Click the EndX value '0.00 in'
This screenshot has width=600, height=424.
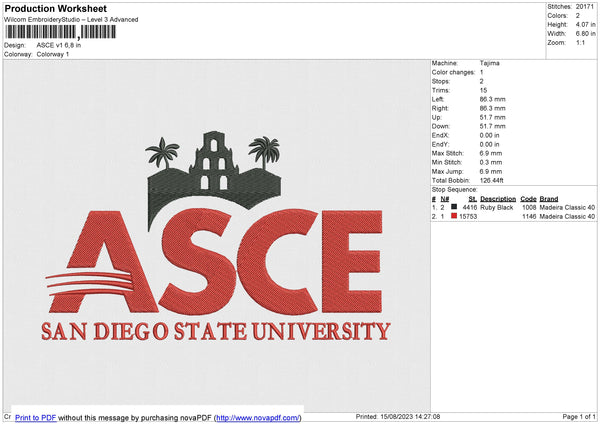pos(489,135)
